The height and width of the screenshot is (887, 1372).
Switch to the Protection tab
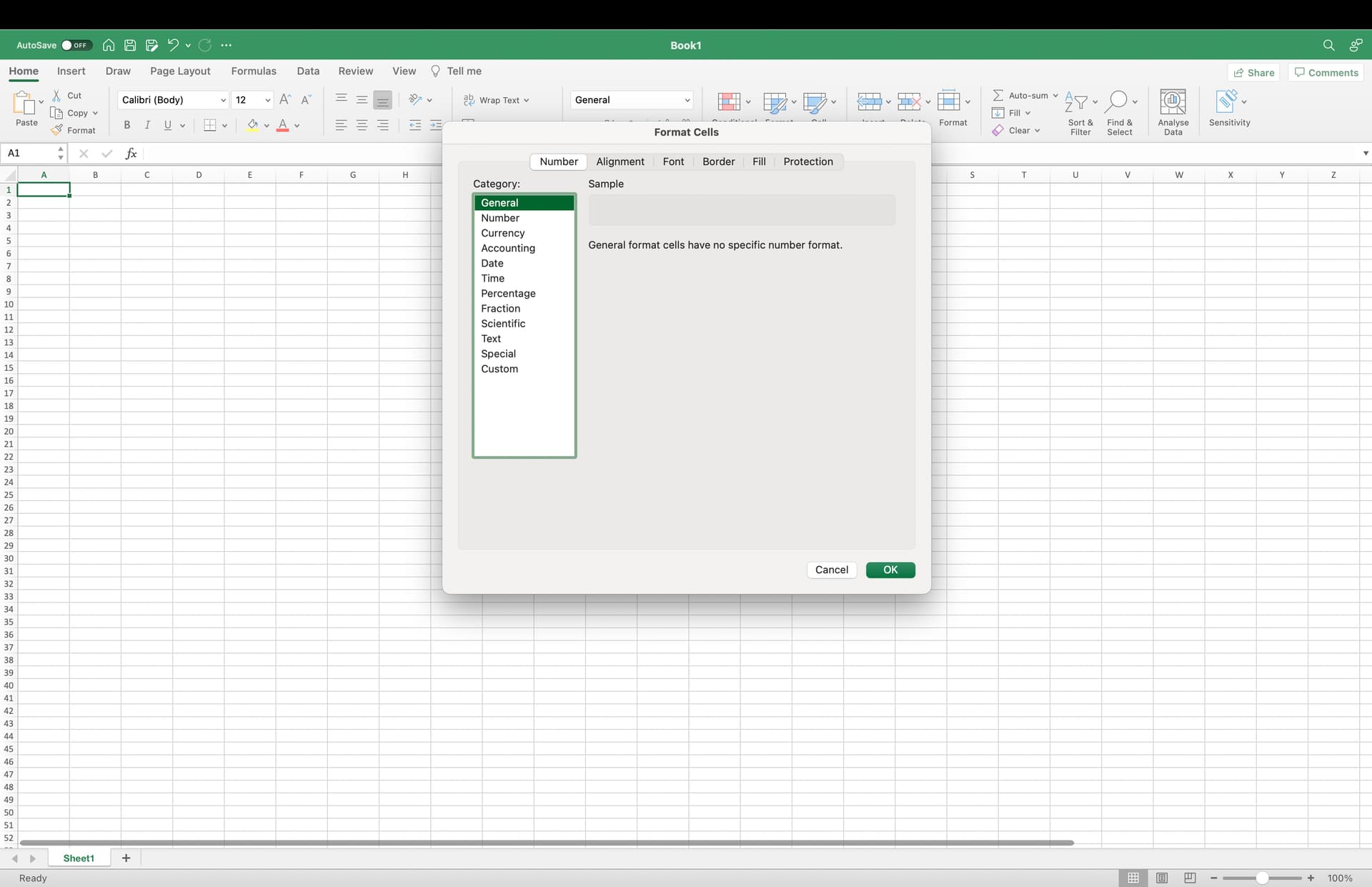(x=808, y=162)
